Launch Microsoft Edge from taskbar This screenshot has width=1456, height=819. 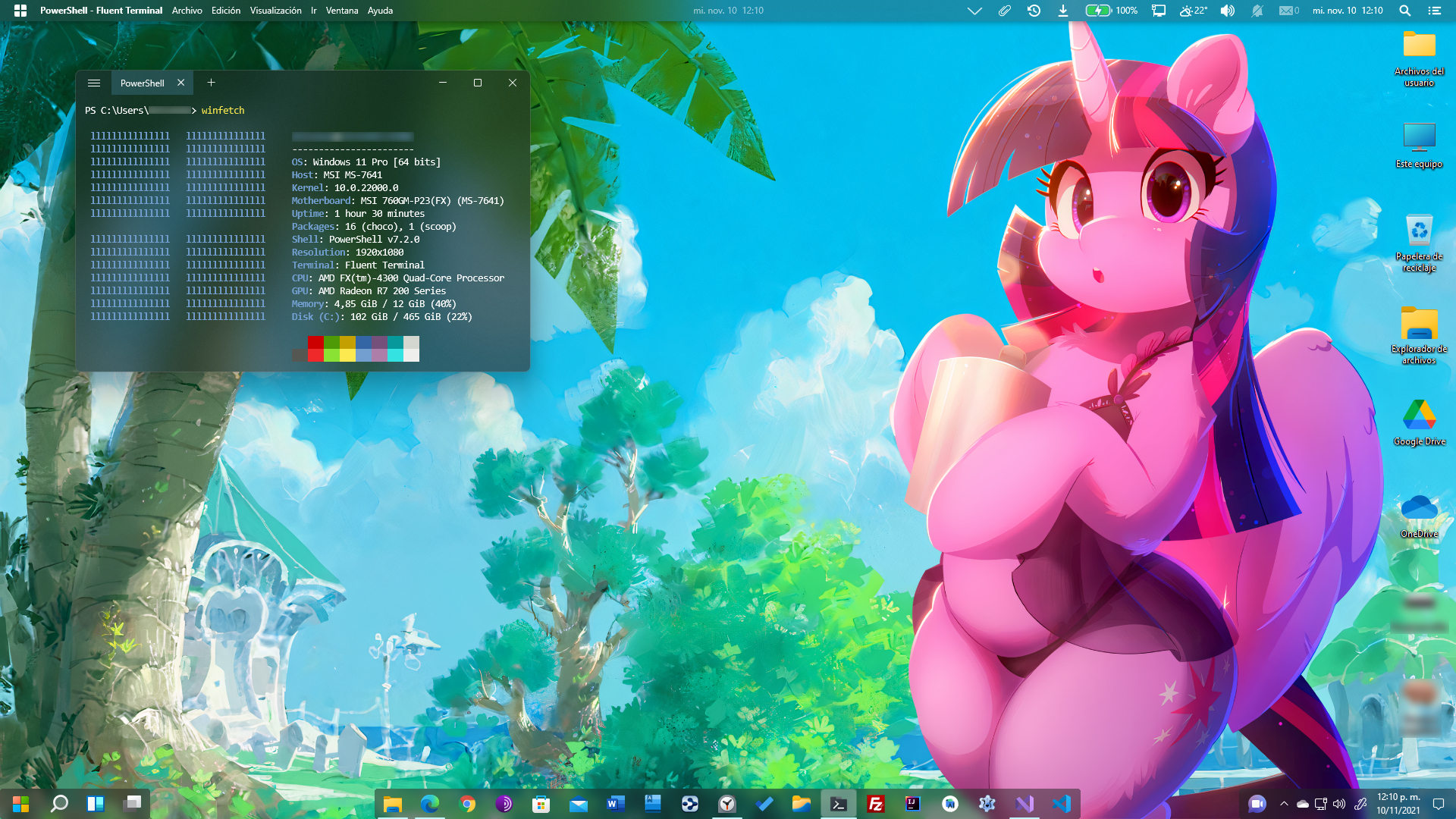pos(429,804)
